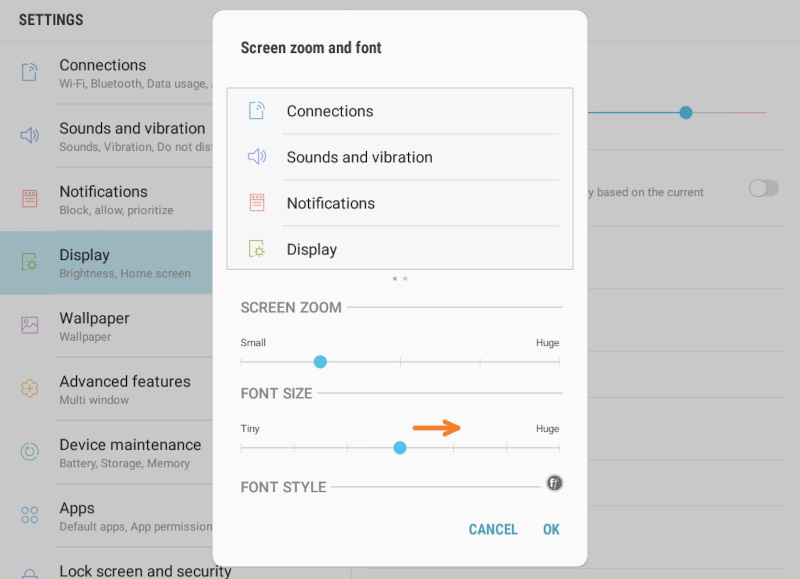Select Connections in the preview list
The width and height of the screenshot is (800, 579).
330,111
